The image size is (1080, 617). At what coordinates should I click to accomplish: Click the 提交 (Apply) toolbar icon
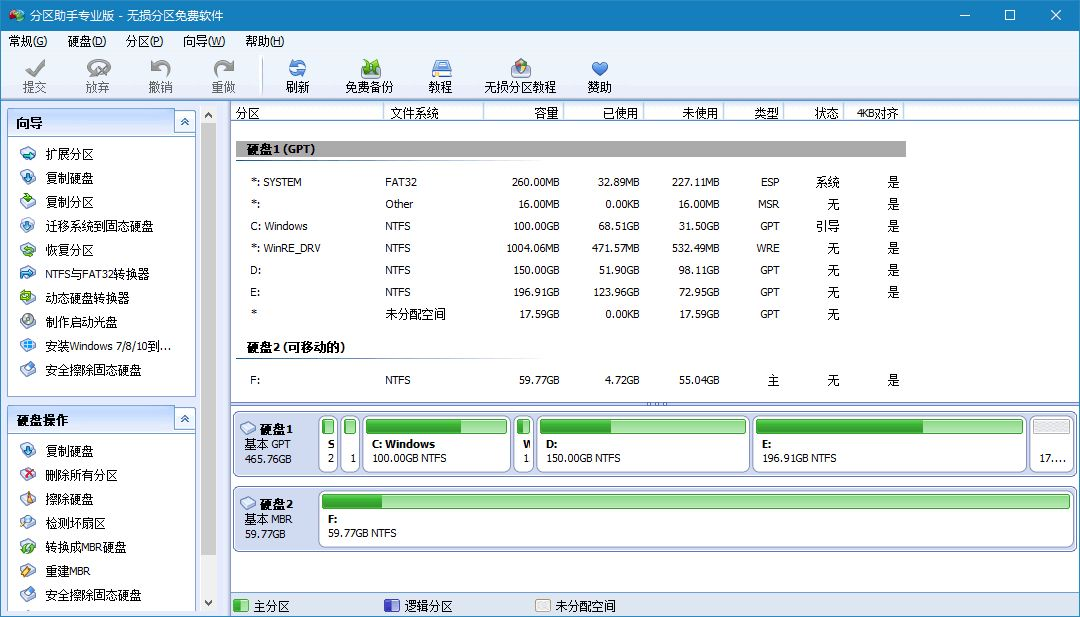pyautogui.click(x=34, y=76)
